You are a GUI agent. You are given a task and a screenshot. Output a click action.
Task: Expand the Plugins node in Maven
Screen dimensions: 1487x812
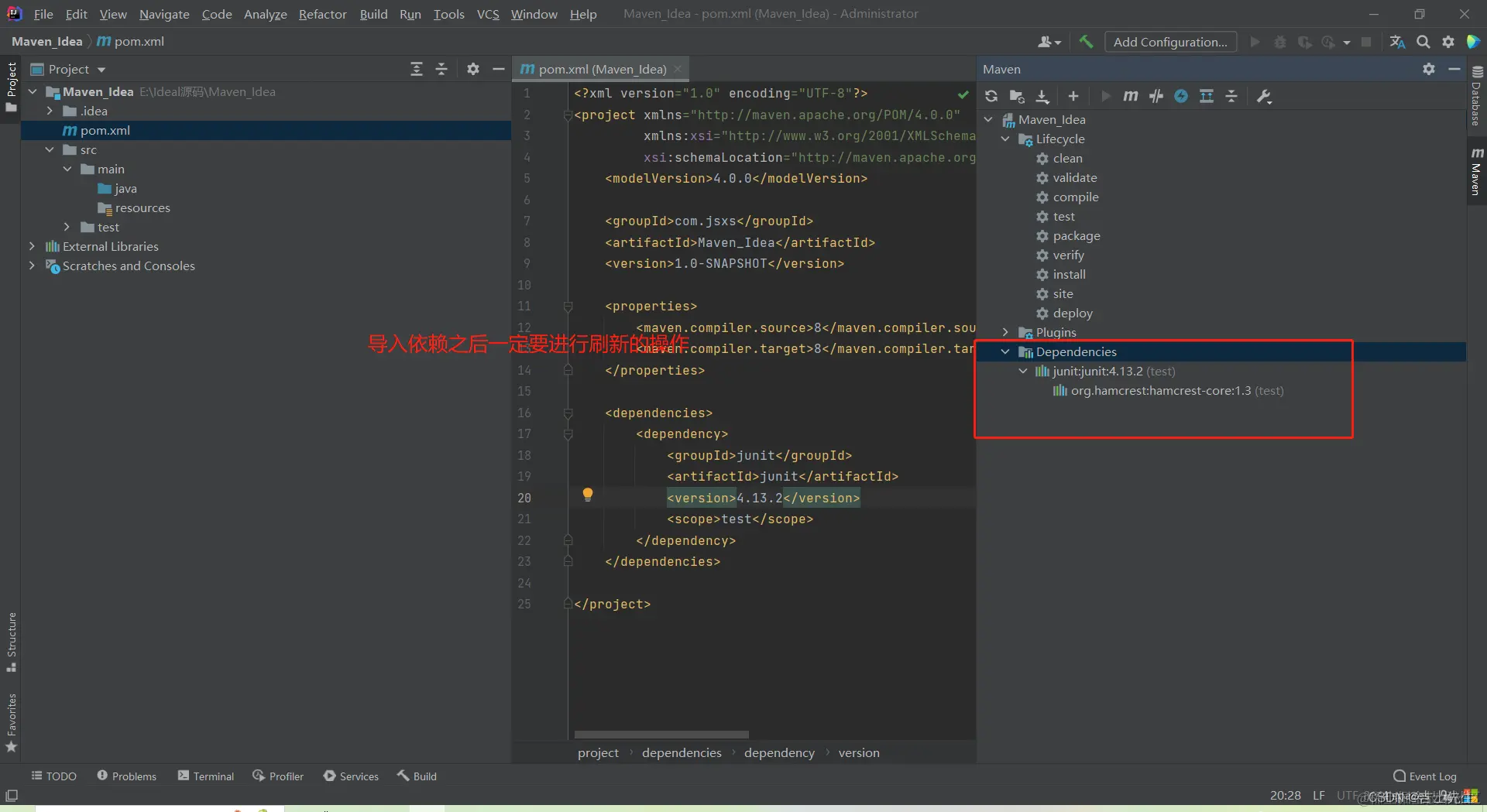[x=1005, y=332]
